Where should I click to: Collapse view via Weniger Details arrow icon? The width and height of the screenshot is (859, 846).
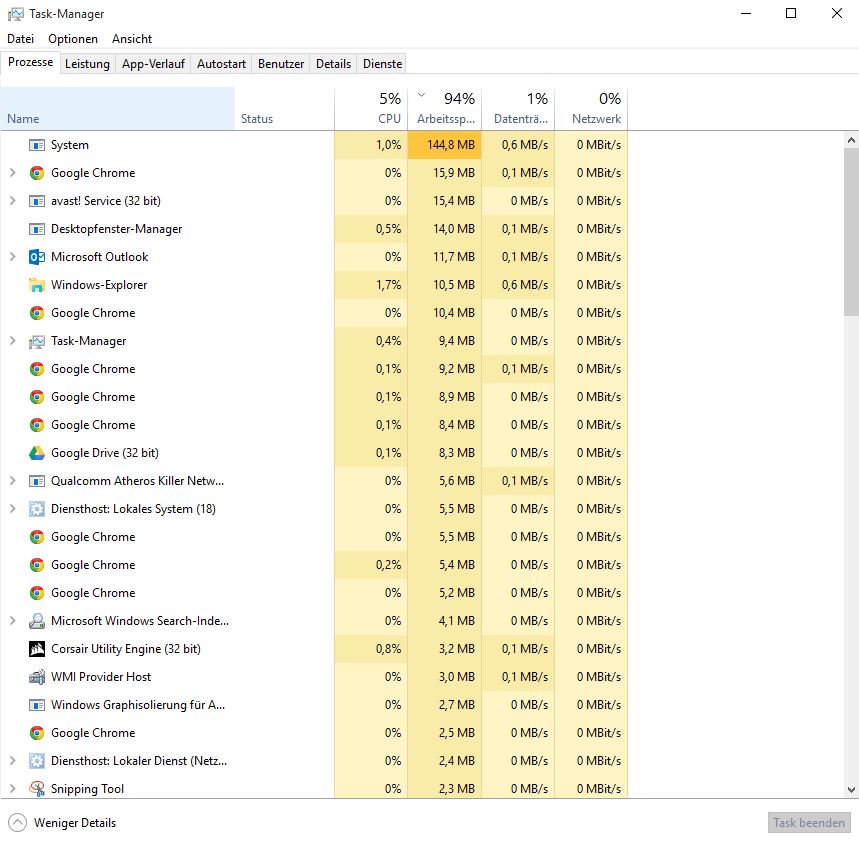18,822
